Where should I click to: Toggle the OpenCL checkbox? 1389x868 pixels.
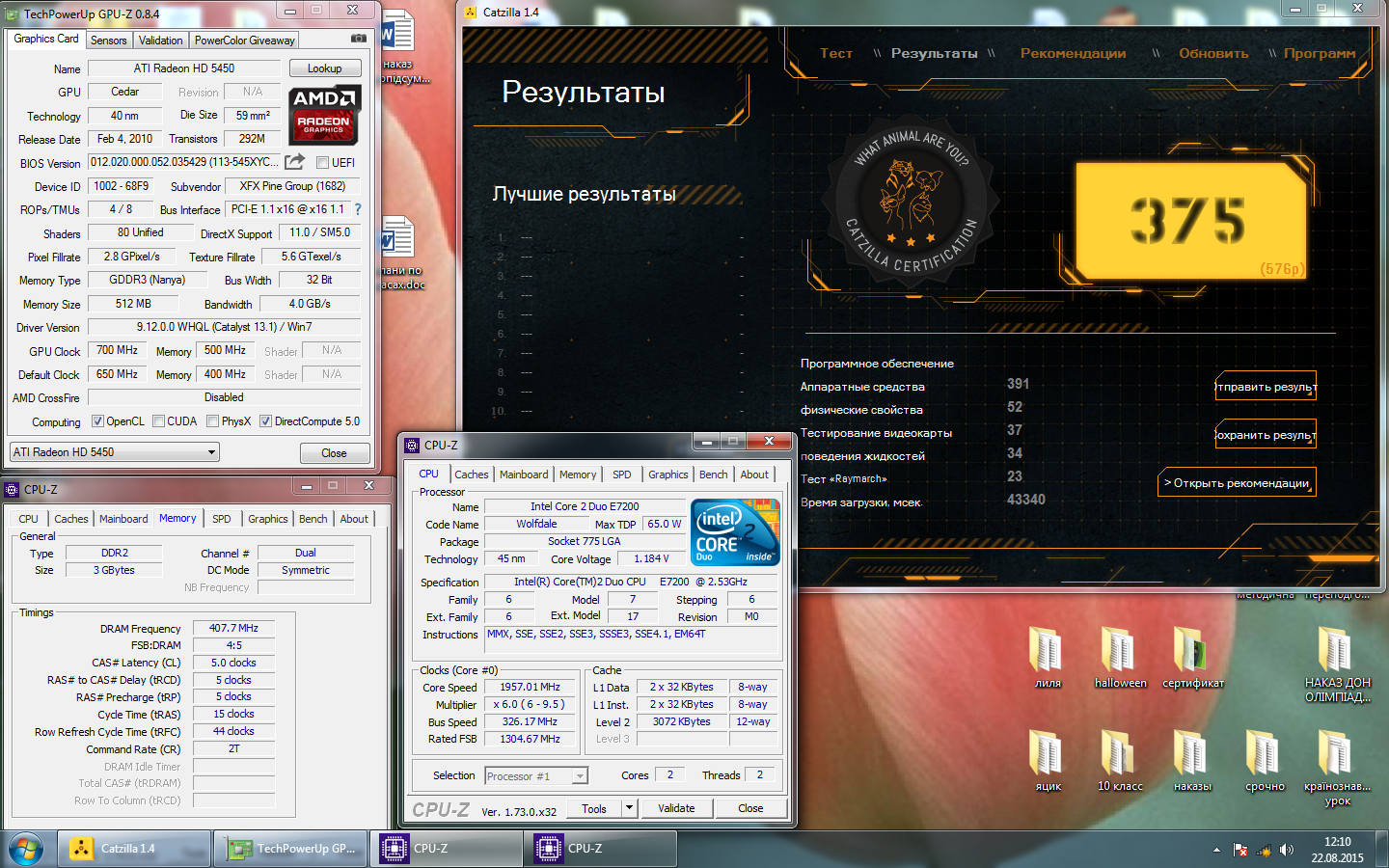point(97,421)
